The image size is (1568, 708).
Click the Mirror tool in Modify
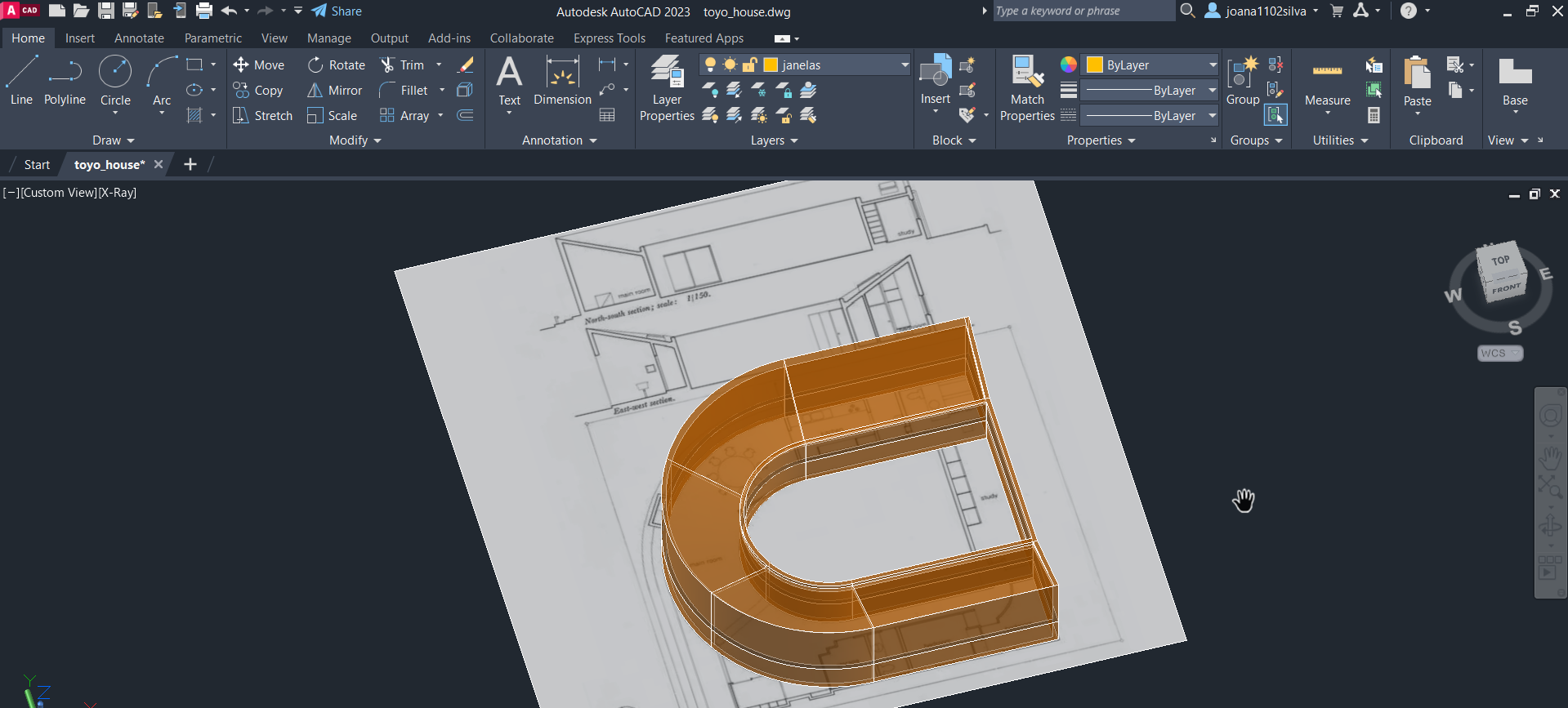tap(335, 91)
